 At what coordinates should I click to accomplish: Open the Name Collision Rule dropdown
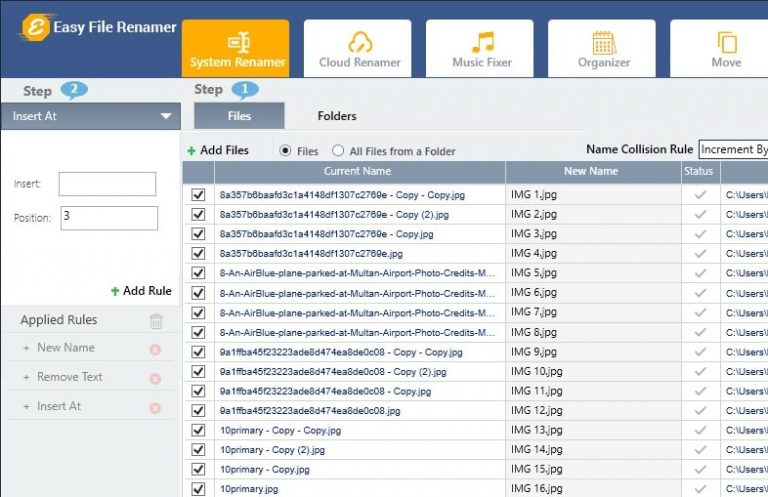(733, 149)
